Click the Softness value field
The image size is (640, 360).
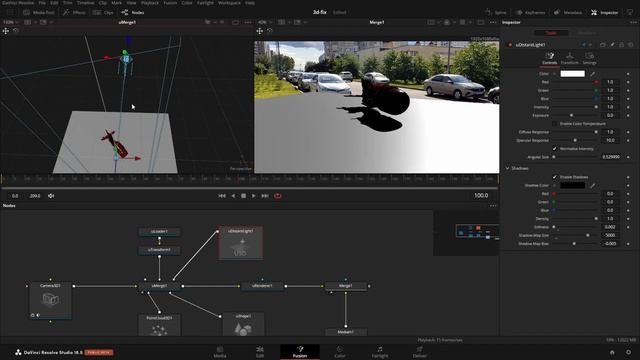[x=611, y=227]
